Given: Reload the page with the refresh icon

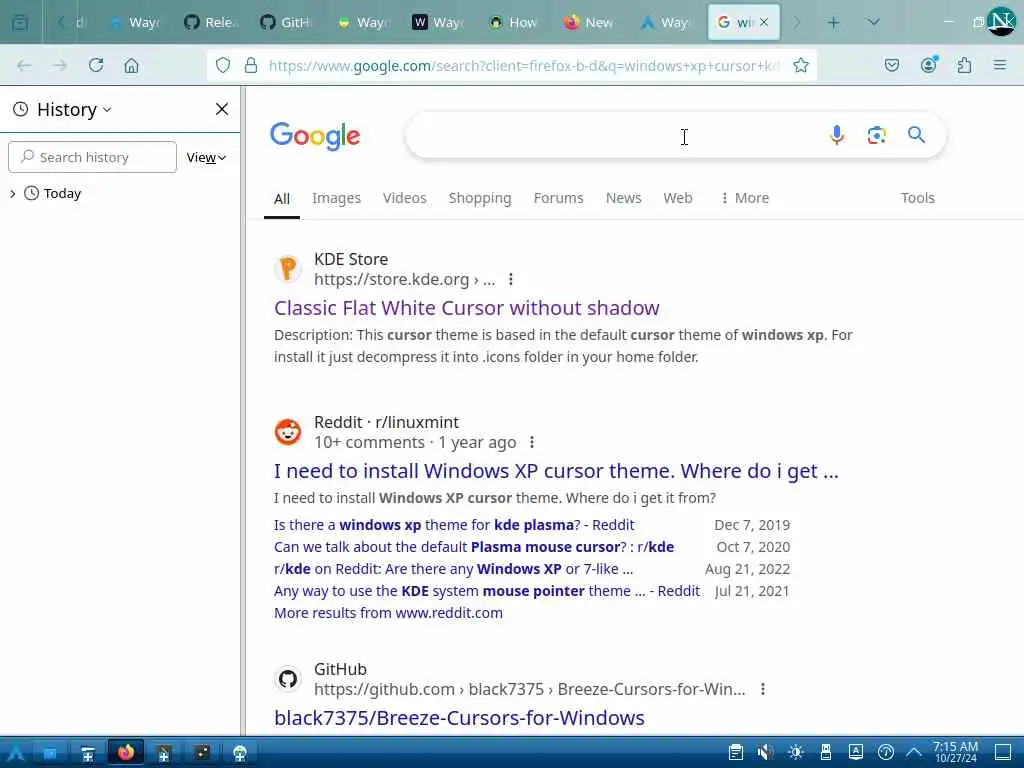Looking at the screenshot, I should click(96, 65).
